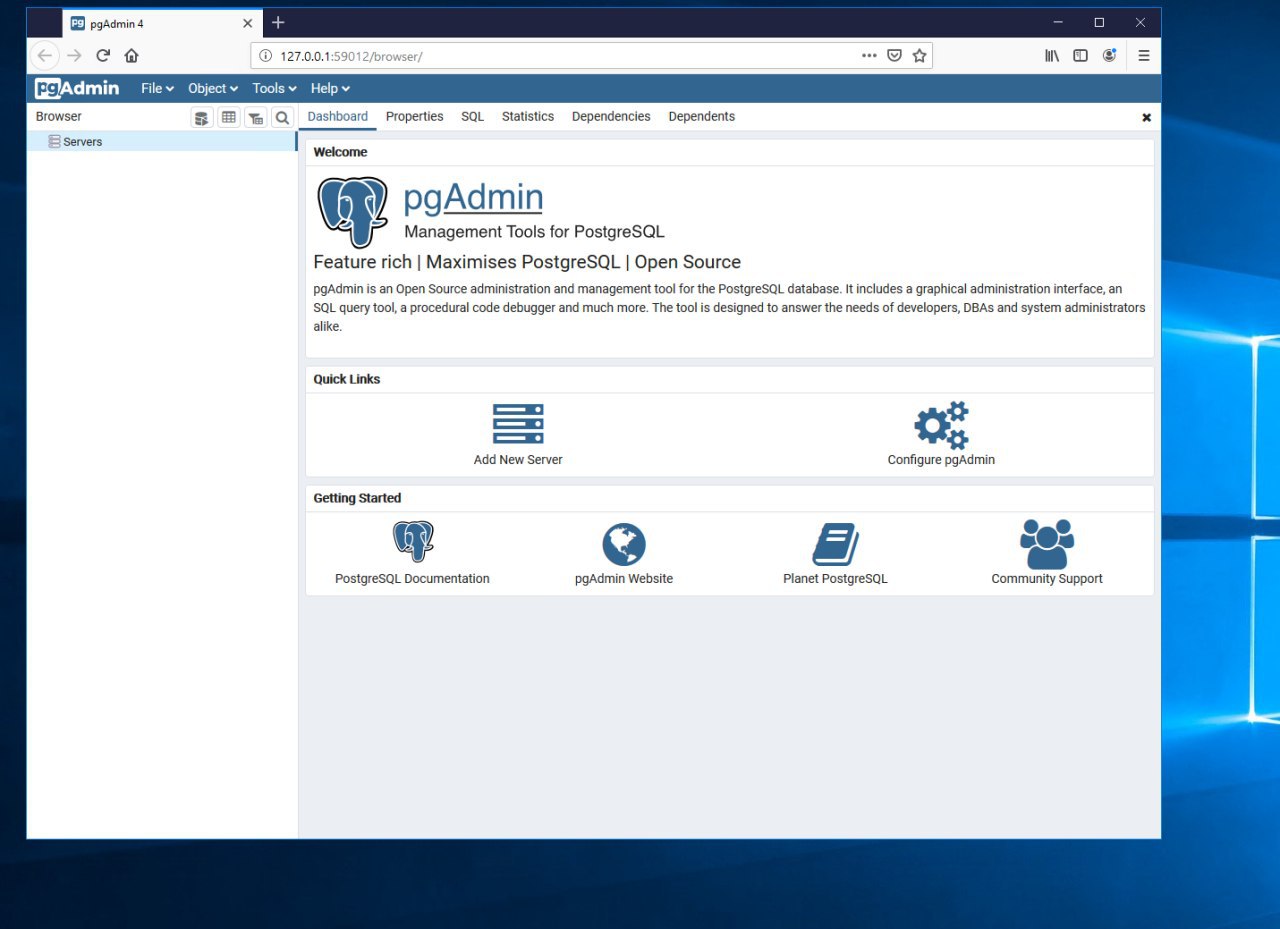This screenshot has height=929, width=1280.
Task: Click the Configure pgAdmin link text
Action: (x=941, y=460)
